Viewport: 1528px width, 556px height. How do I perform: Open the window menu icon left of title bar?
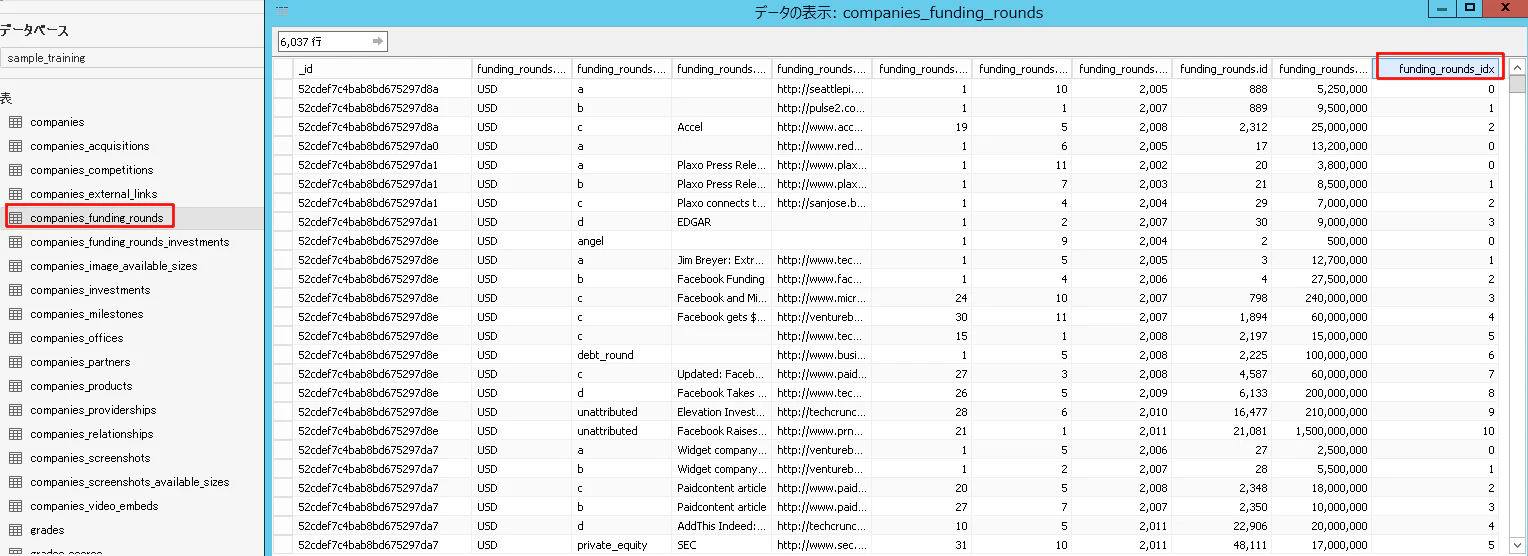click(x=282, y=13)
